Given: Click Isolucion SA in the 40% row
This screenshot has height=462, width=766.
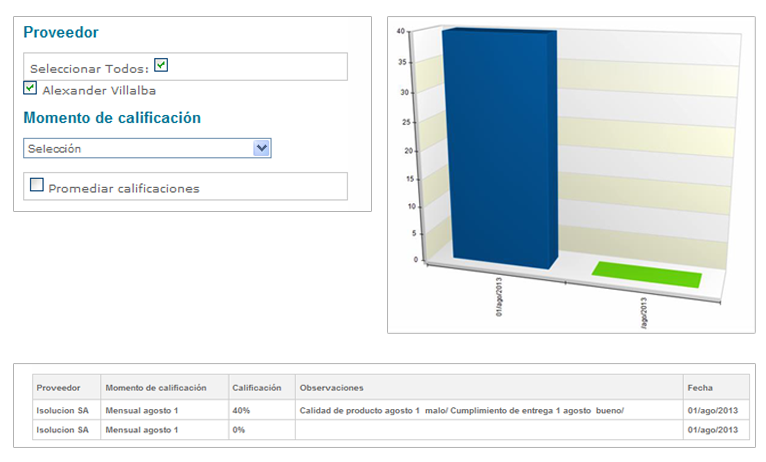Looking at the screenshot, I should click(62, 410).
